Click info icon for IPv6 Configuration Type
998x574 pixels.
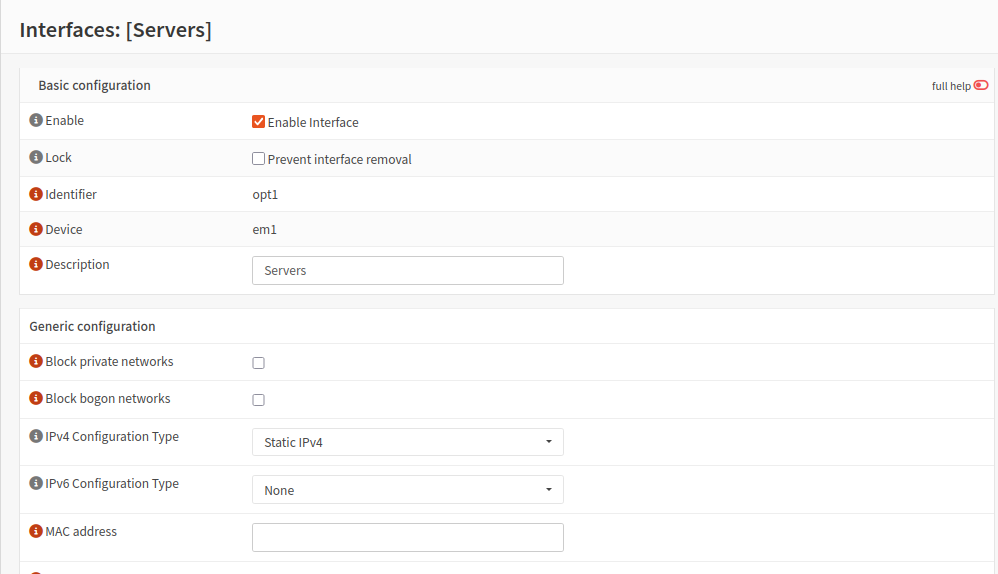pyautogui.click(x=36, y=484)
